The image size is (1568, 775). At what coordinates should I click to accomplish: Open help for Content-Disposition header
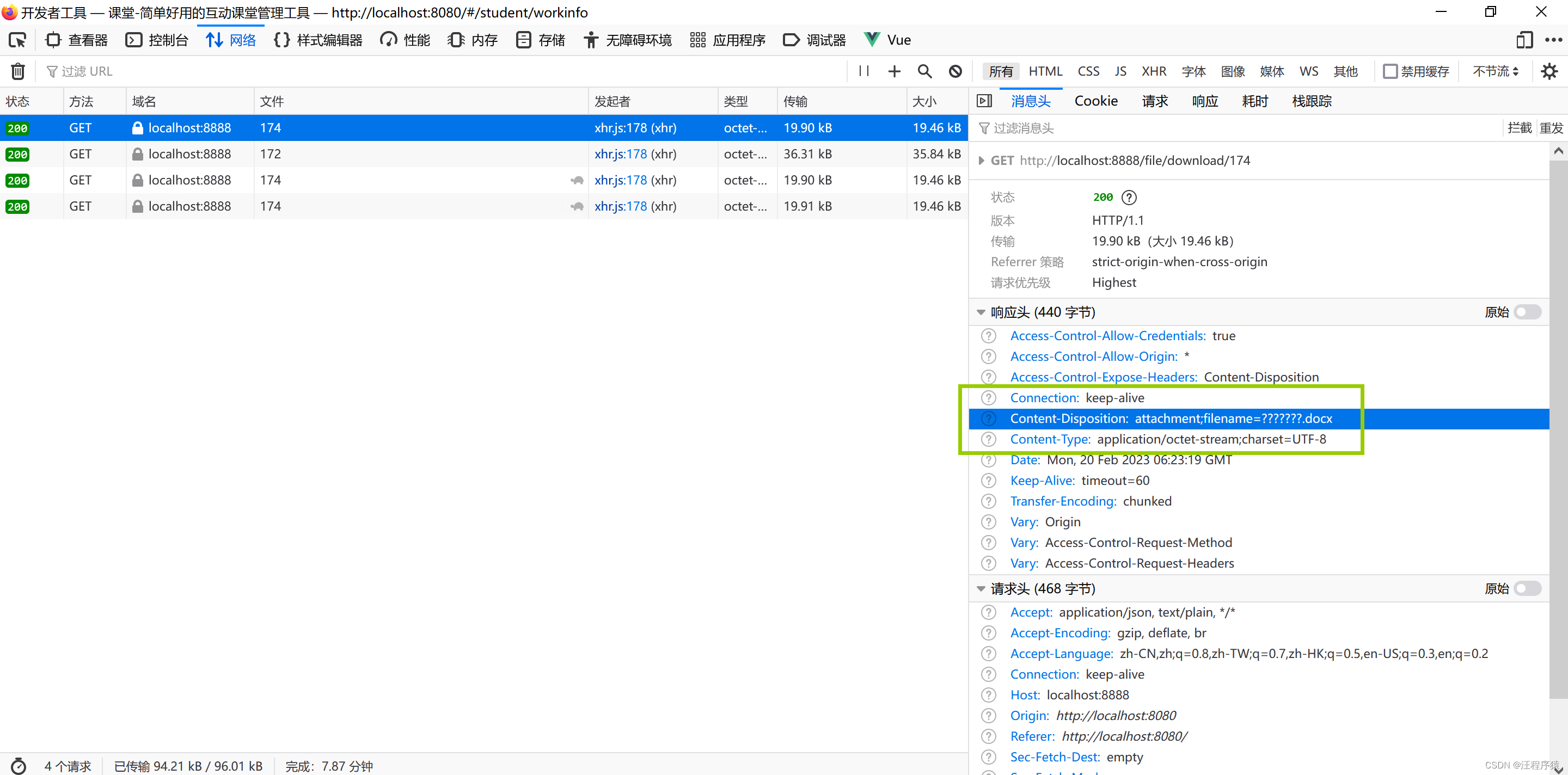989,419
